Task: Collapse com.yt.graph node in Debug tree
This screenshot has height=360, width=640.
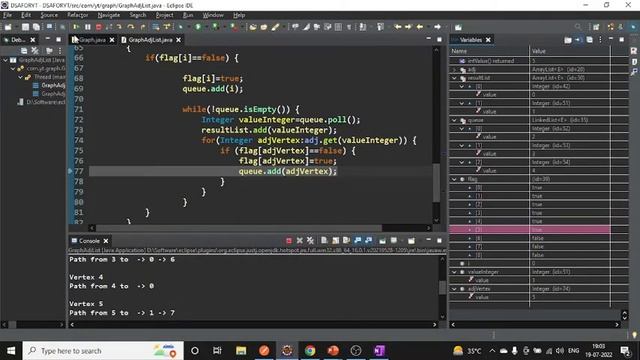Action: point(13,69)
